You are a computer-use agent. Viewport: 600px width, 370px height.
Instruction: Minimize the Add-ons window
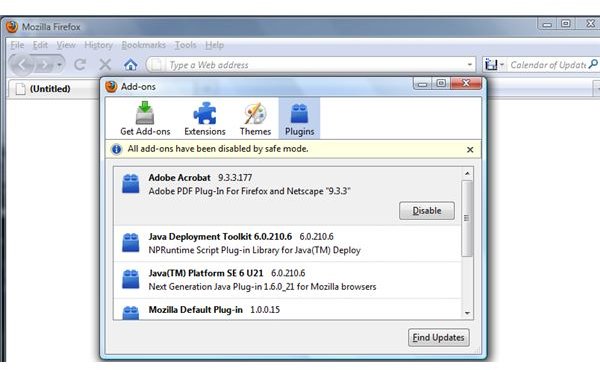pyautogui.click(x=422, y=83)
